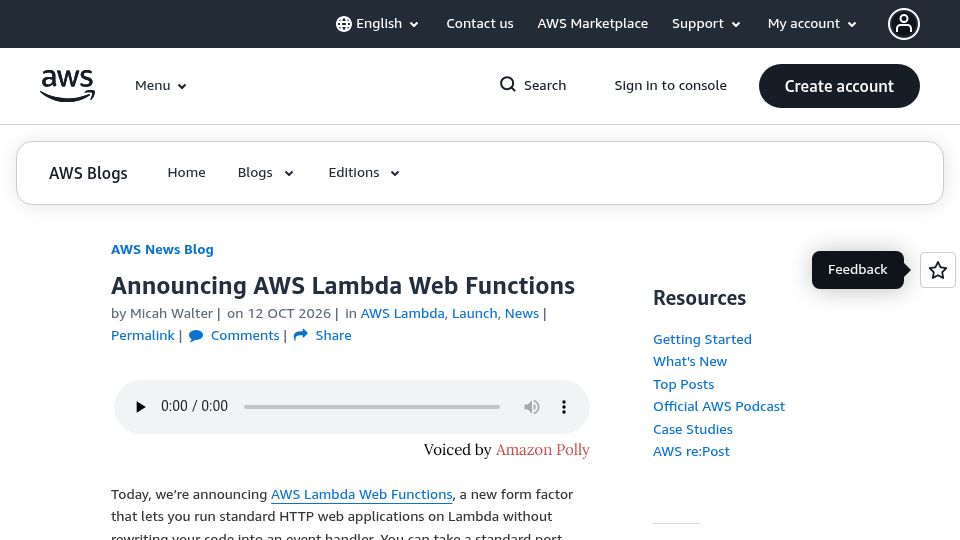The height and width of the screenshot is (540, 960).
Task: Open the Menu dropdown
Action: 160,86
